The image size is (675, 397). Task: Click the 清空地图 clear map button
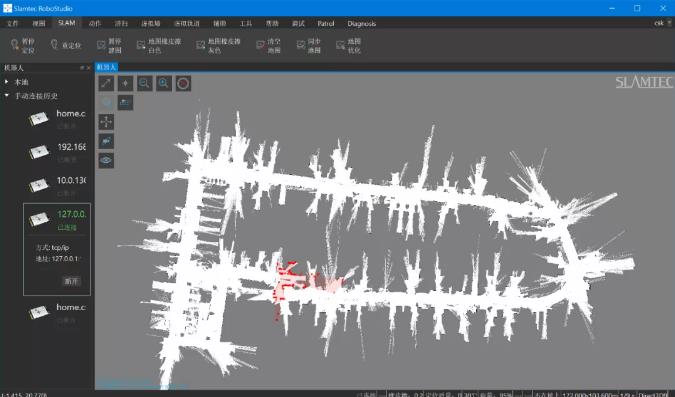269,46
